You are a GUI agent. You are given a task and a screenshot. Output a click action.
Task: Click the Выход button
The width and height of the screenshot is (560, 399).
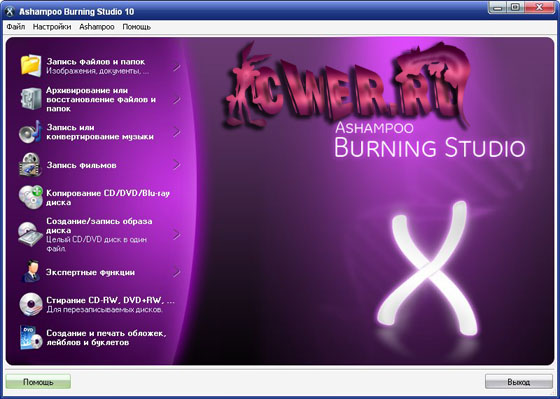tap(519, 381)
